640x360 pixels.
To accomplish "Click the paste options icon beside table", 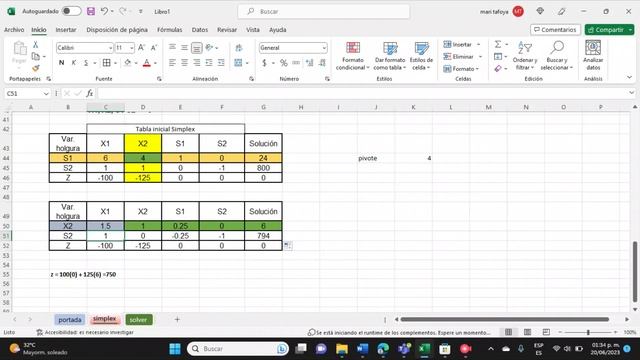I will tap(288, 245).
